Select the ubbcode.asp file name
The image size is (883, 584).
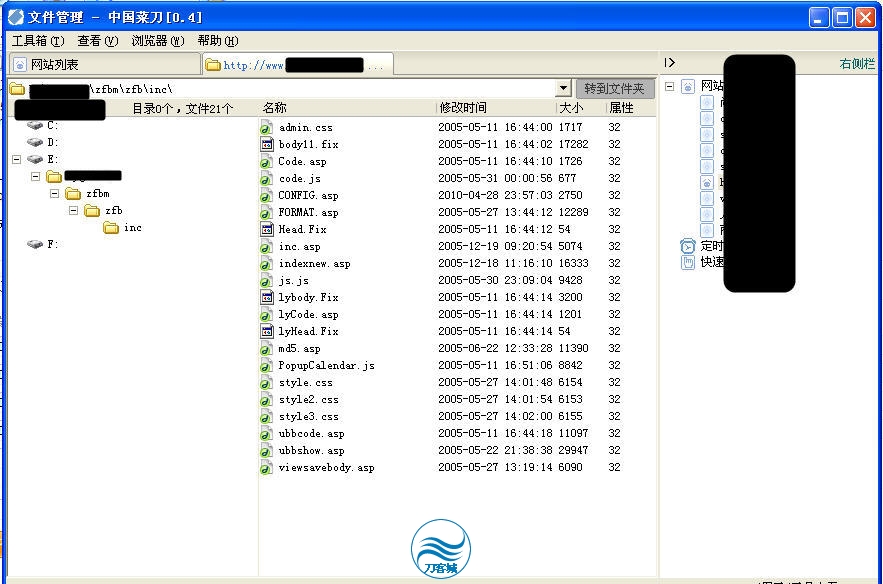(311, 434)
